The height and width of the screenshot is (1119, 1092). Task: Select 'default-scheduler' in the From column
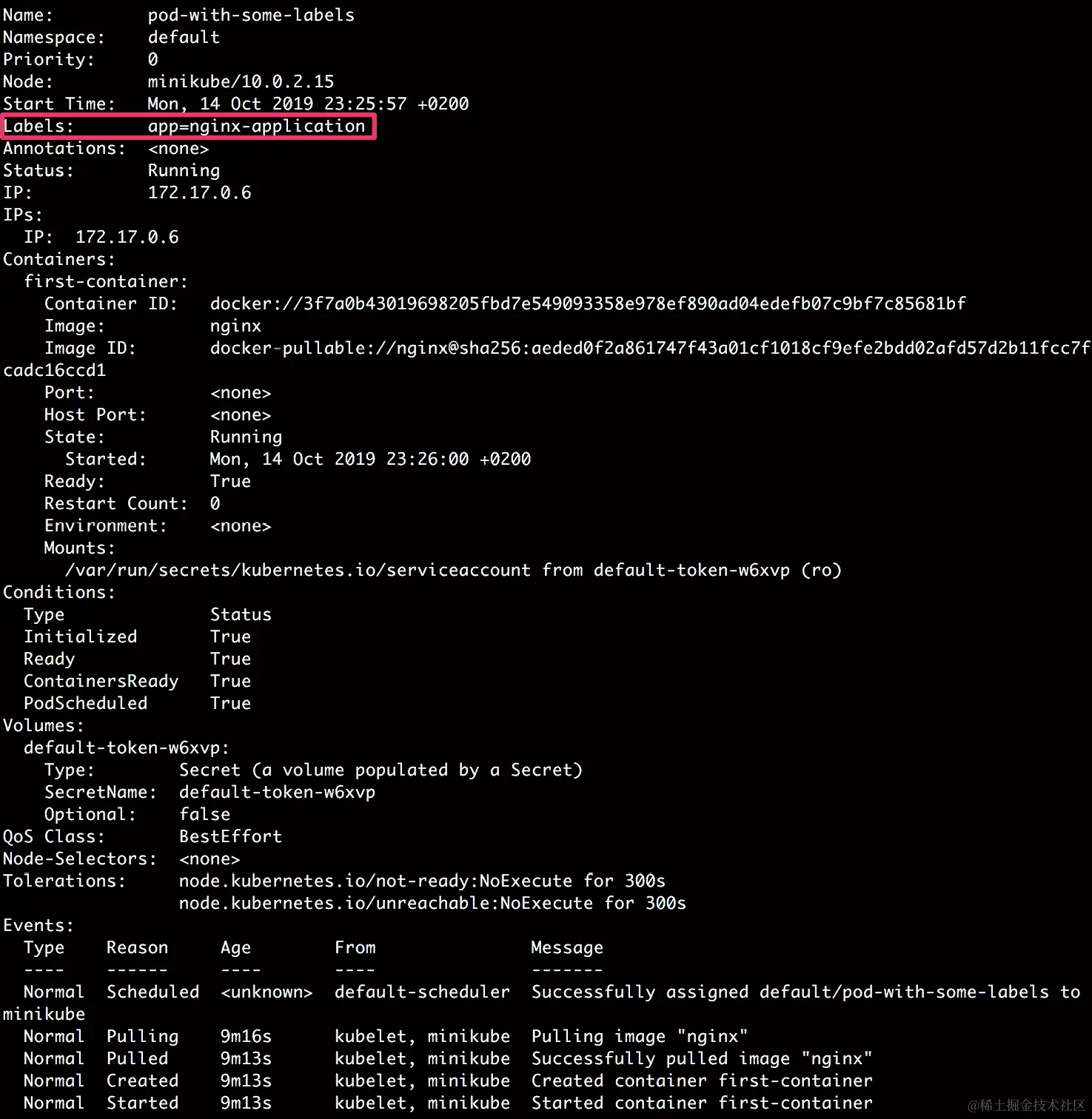[422, 992]
